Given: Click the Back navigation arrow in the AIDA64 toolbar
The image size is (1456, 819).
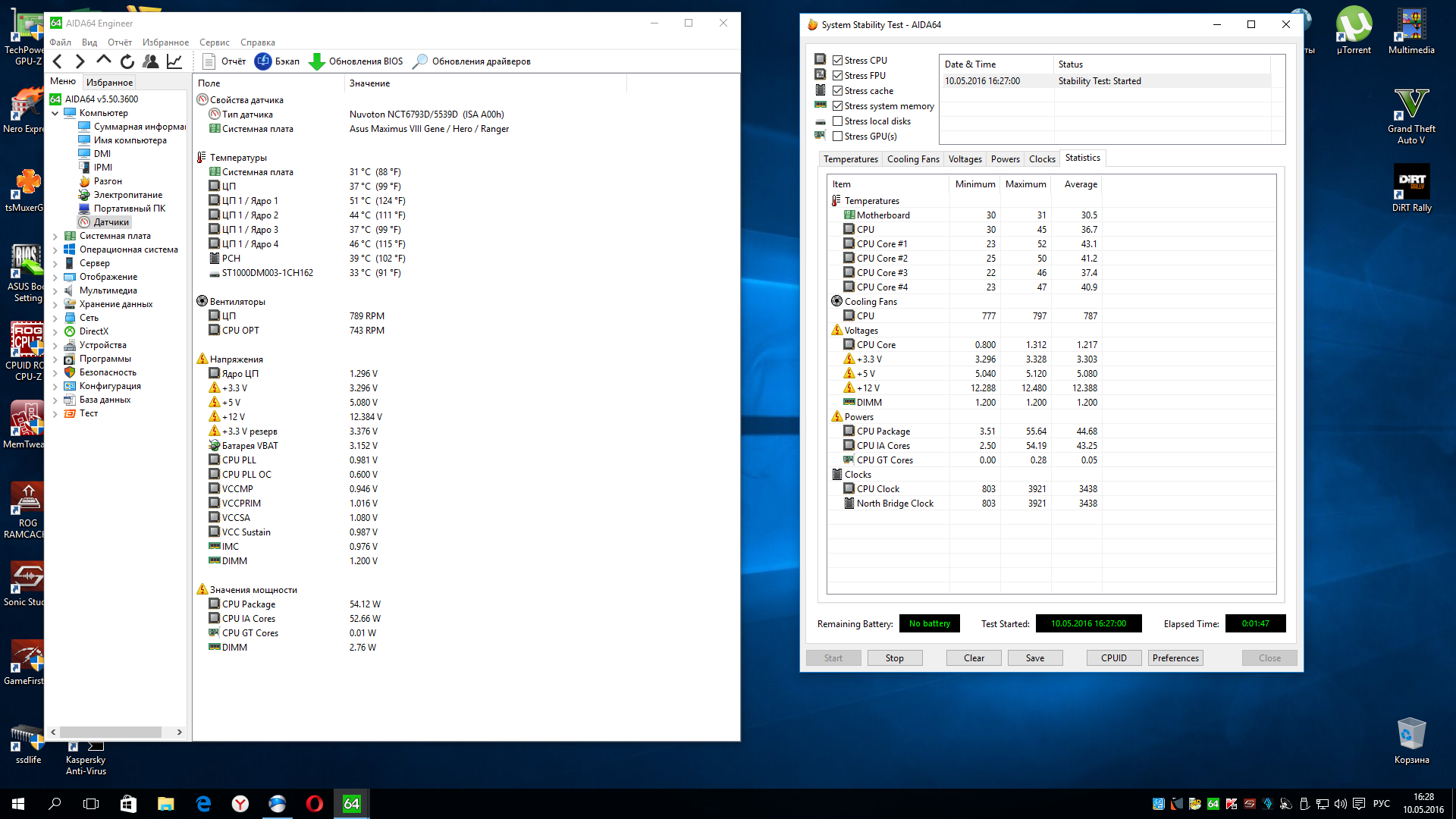Looking at the screenshot, I should [58, 61].
